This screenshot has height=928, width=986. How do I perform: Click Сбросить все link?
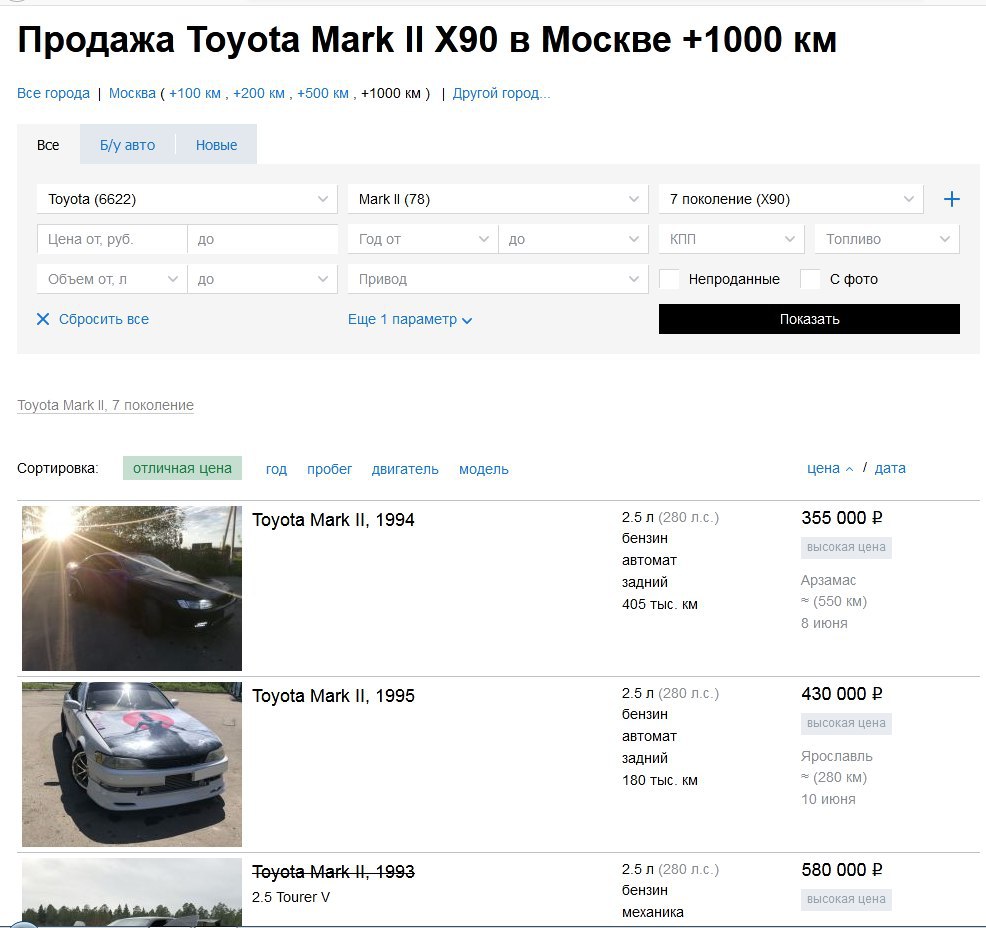coord(104,319)
